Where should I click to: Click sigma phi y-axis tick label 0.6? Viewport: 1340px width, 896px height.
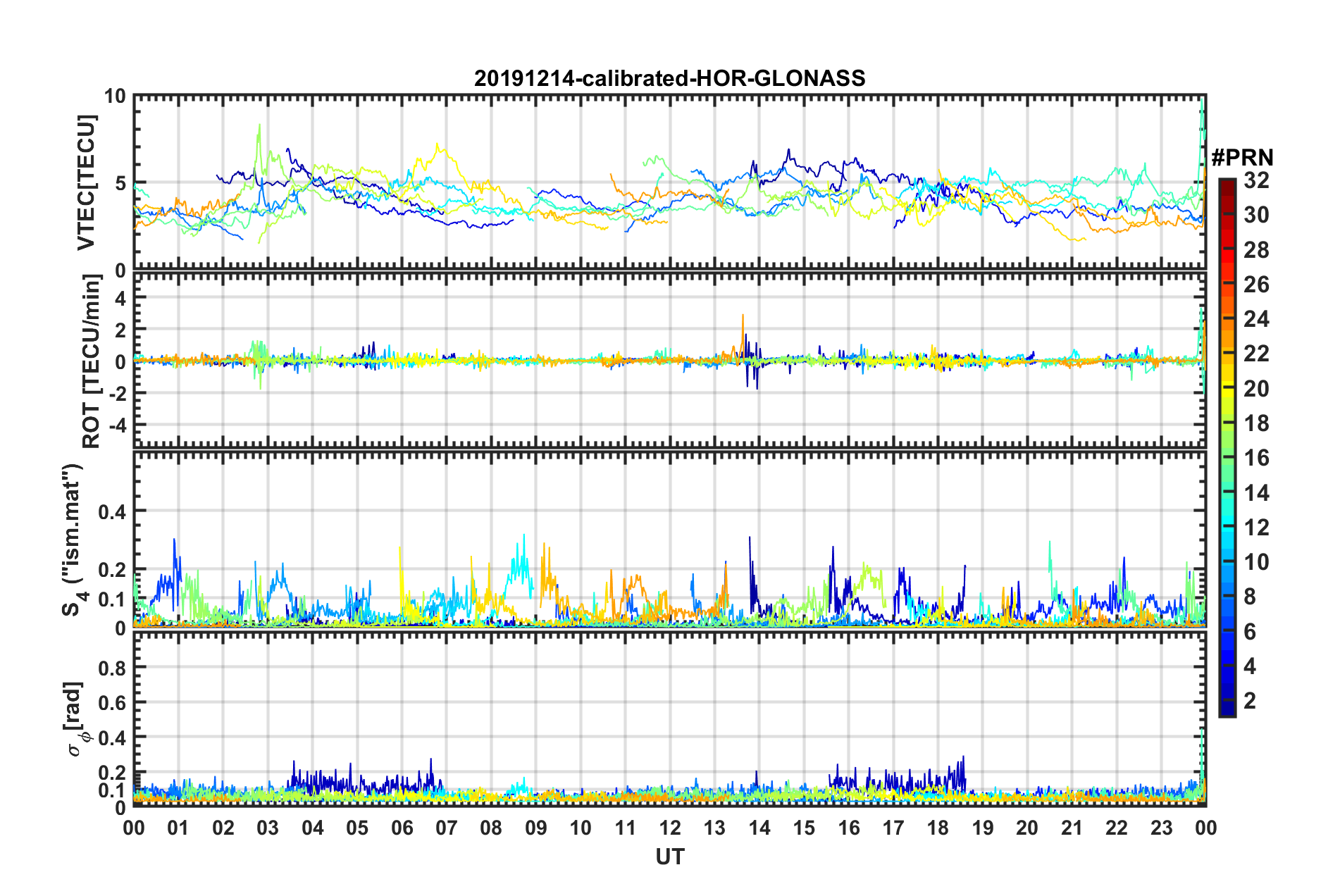pos(112,702)
